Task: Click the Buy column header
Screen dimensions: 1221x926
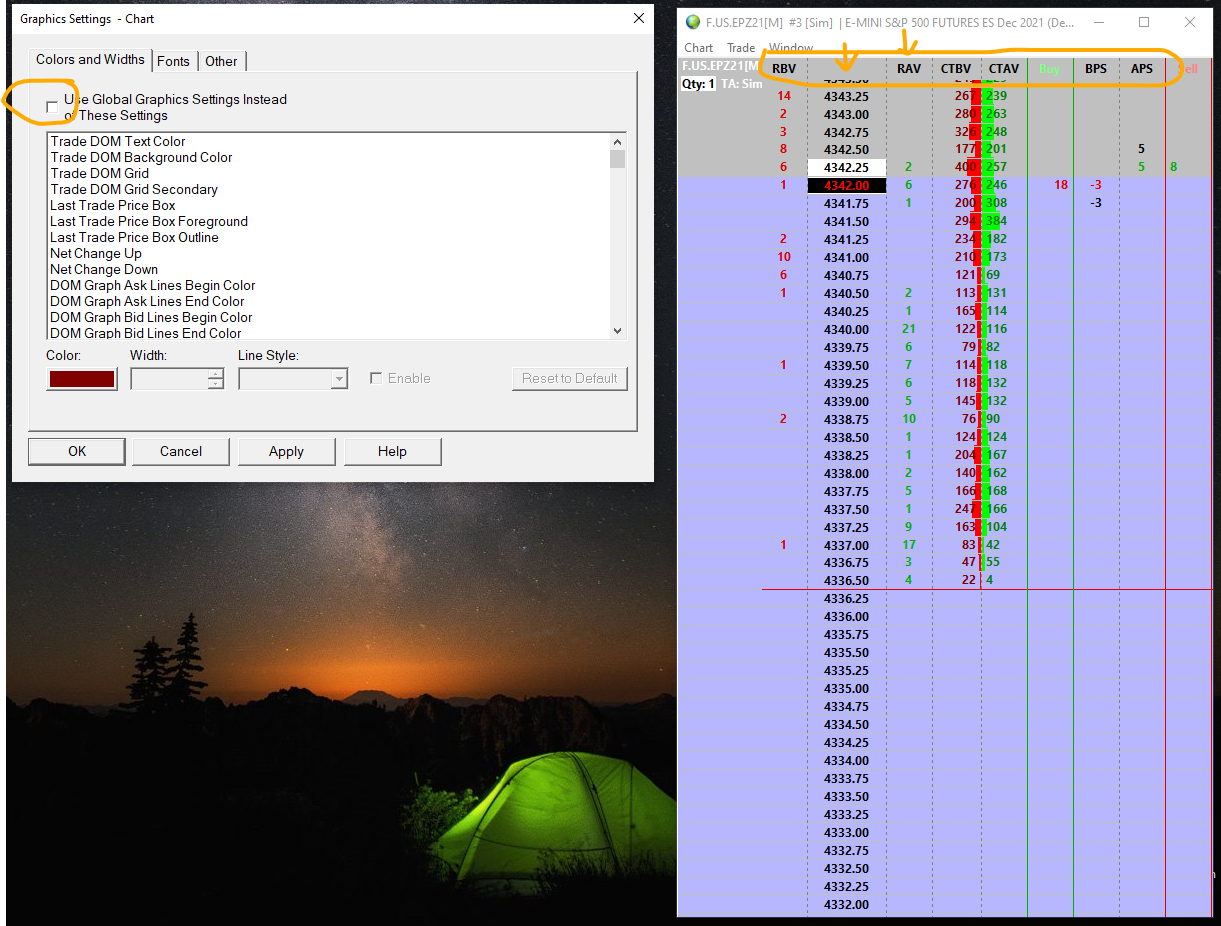Action: tap(1049, 69)
